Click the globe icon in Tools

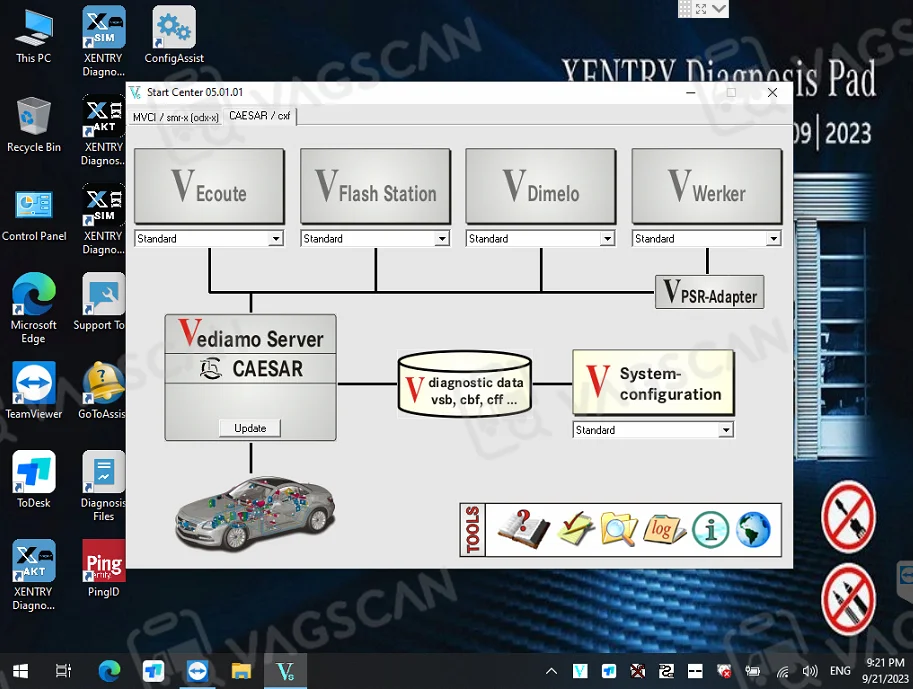point(753,529)
